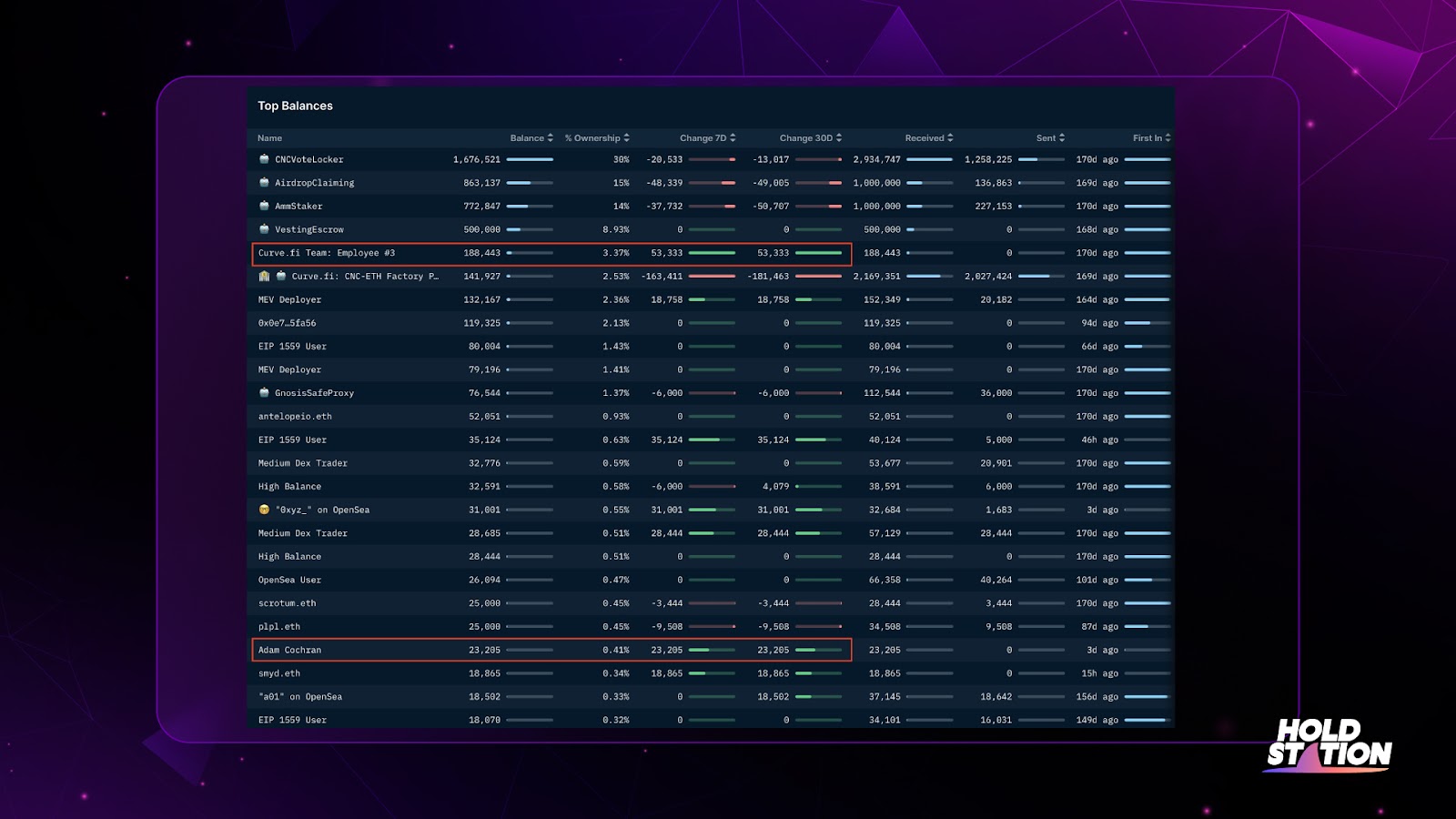1456x819 pixels.
Task: Click the sort arrows next to Change 7D
Action: point(733,138)
